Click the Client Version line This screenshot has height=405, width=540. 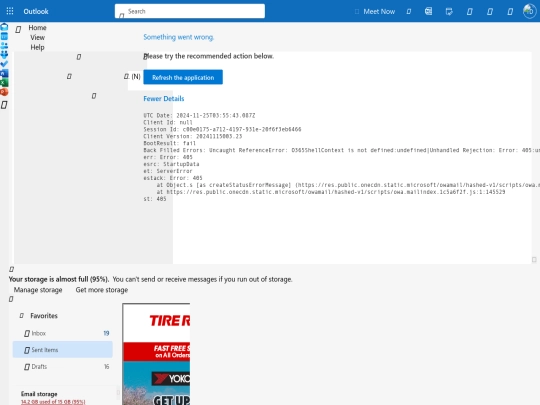(x=193, y=136)
